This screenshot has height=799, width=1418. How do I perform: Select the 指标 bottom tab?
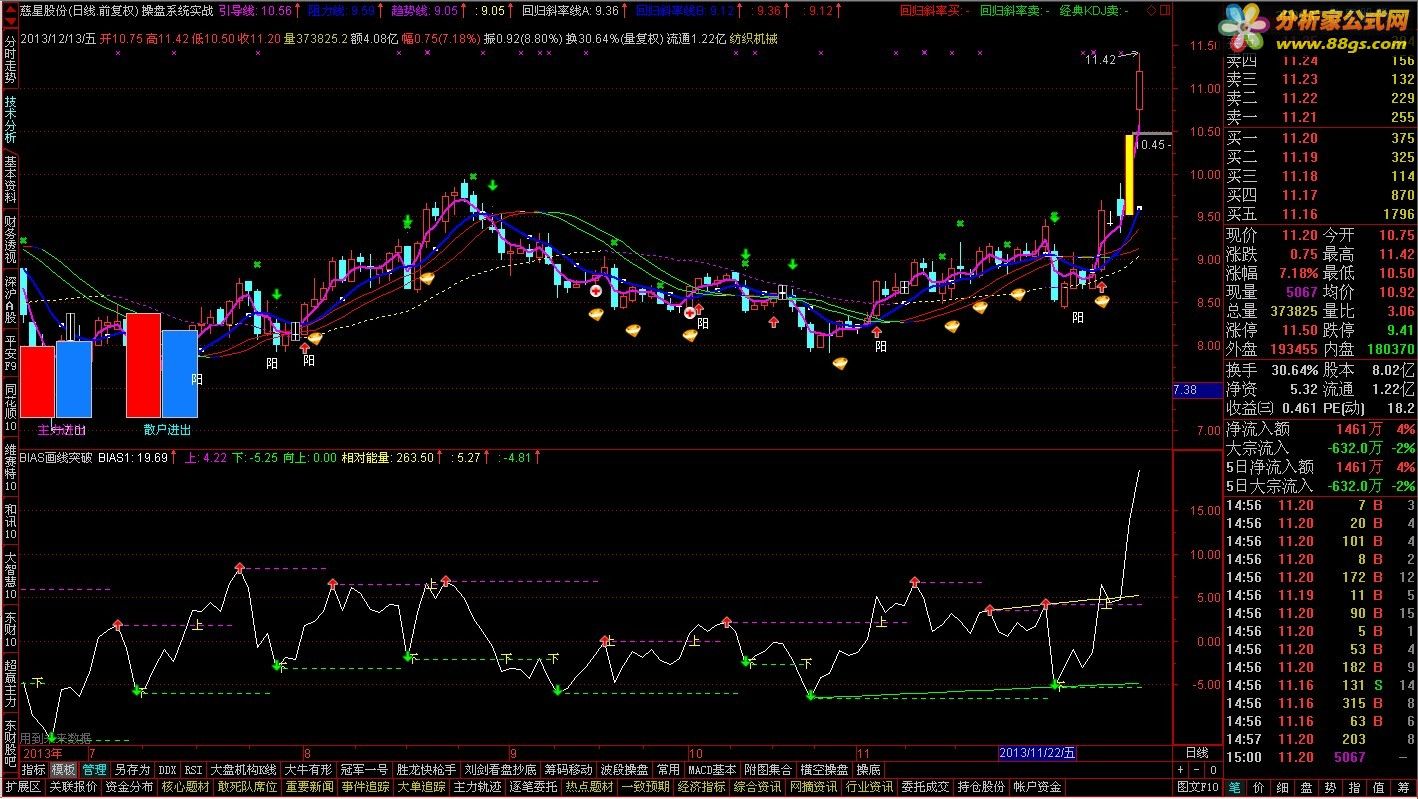[34, 770]
